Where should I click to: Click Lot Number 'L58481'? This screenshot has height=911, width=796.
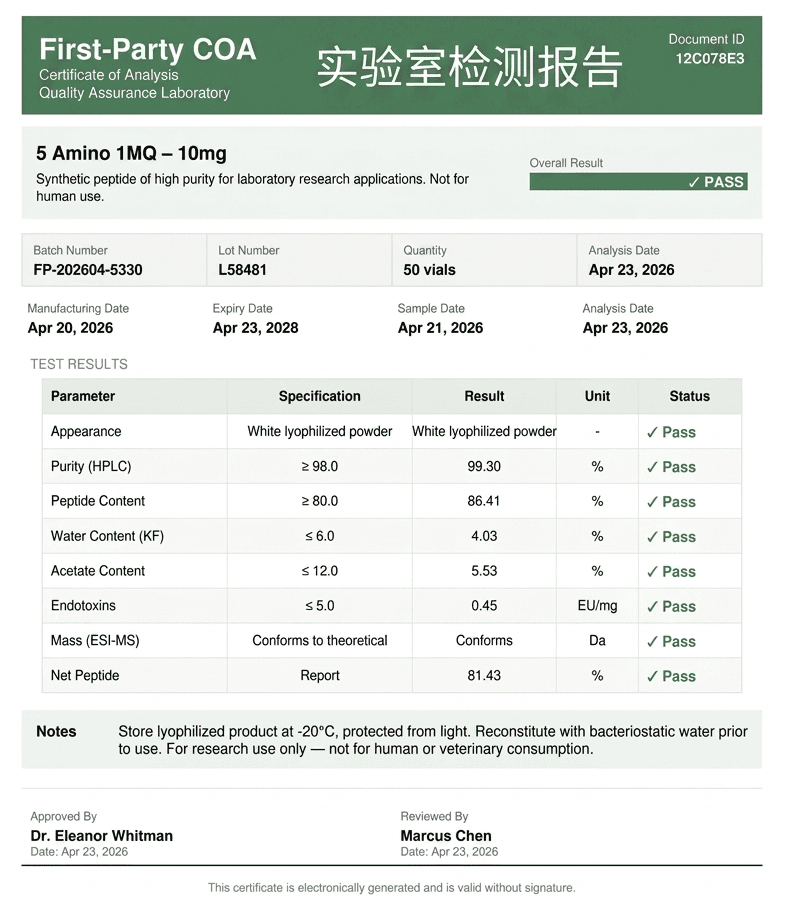click(x=242, y=270)
